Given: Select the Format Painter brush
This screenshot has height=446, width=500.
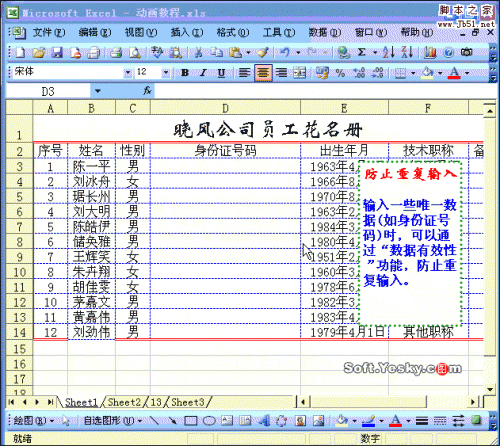Looking at the screenshot, I should pyautogui.click(x=263, y=52).
